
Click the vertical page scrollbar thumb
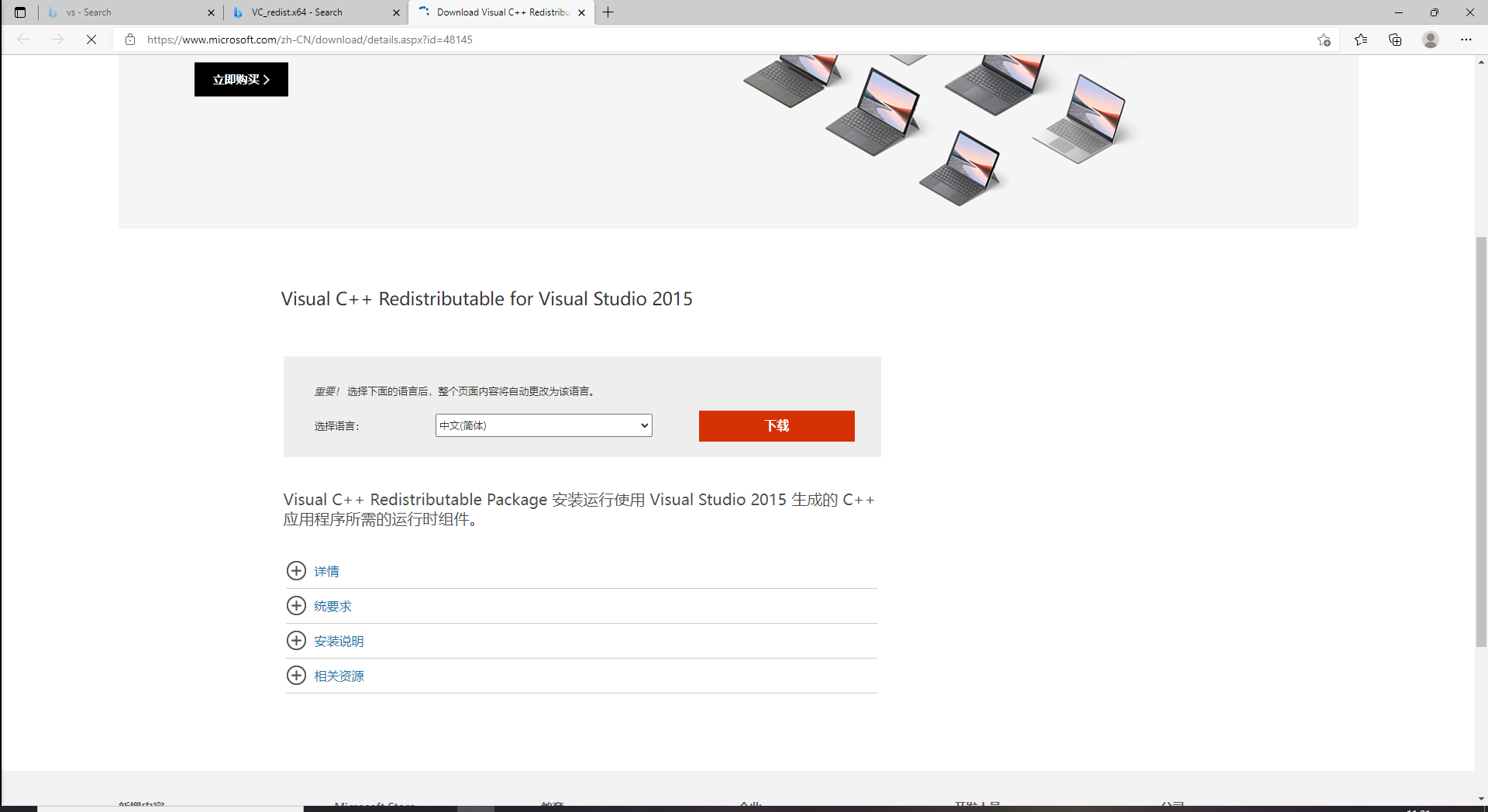tap(1481, 442)
